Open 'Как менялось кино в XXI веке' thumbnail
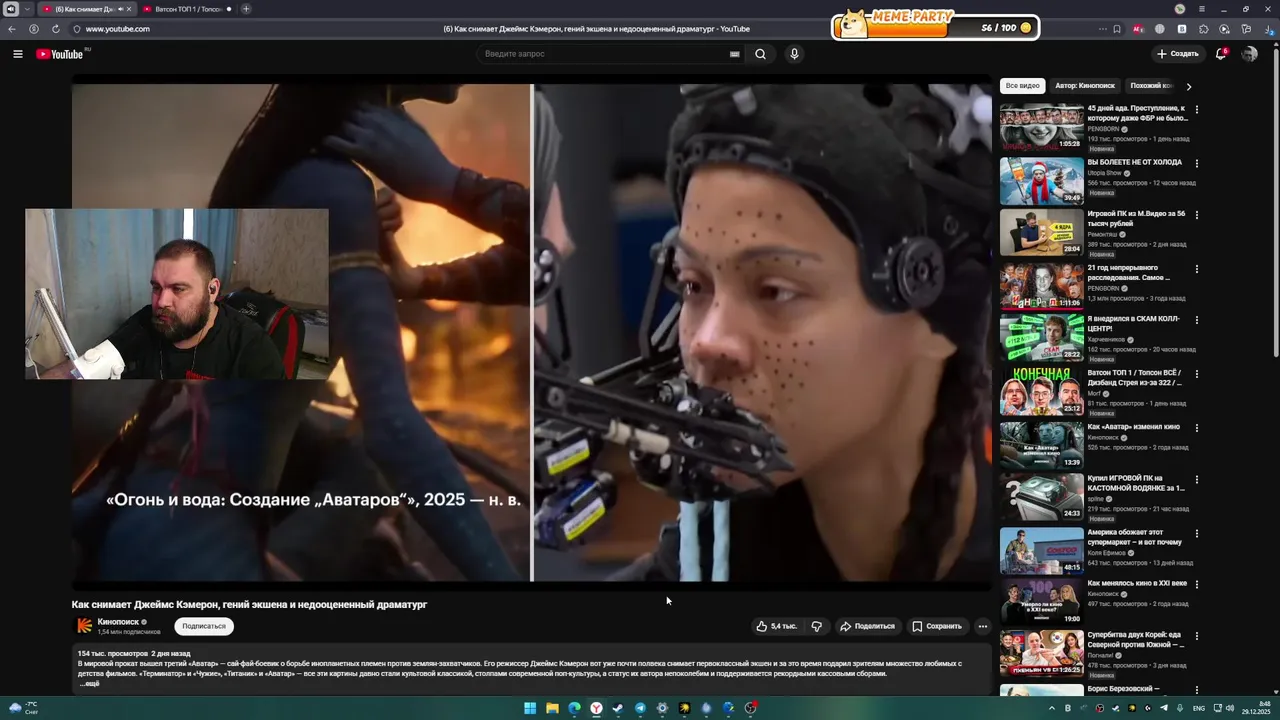Viewport: 1280px width, 720px height. point(1041,603)
